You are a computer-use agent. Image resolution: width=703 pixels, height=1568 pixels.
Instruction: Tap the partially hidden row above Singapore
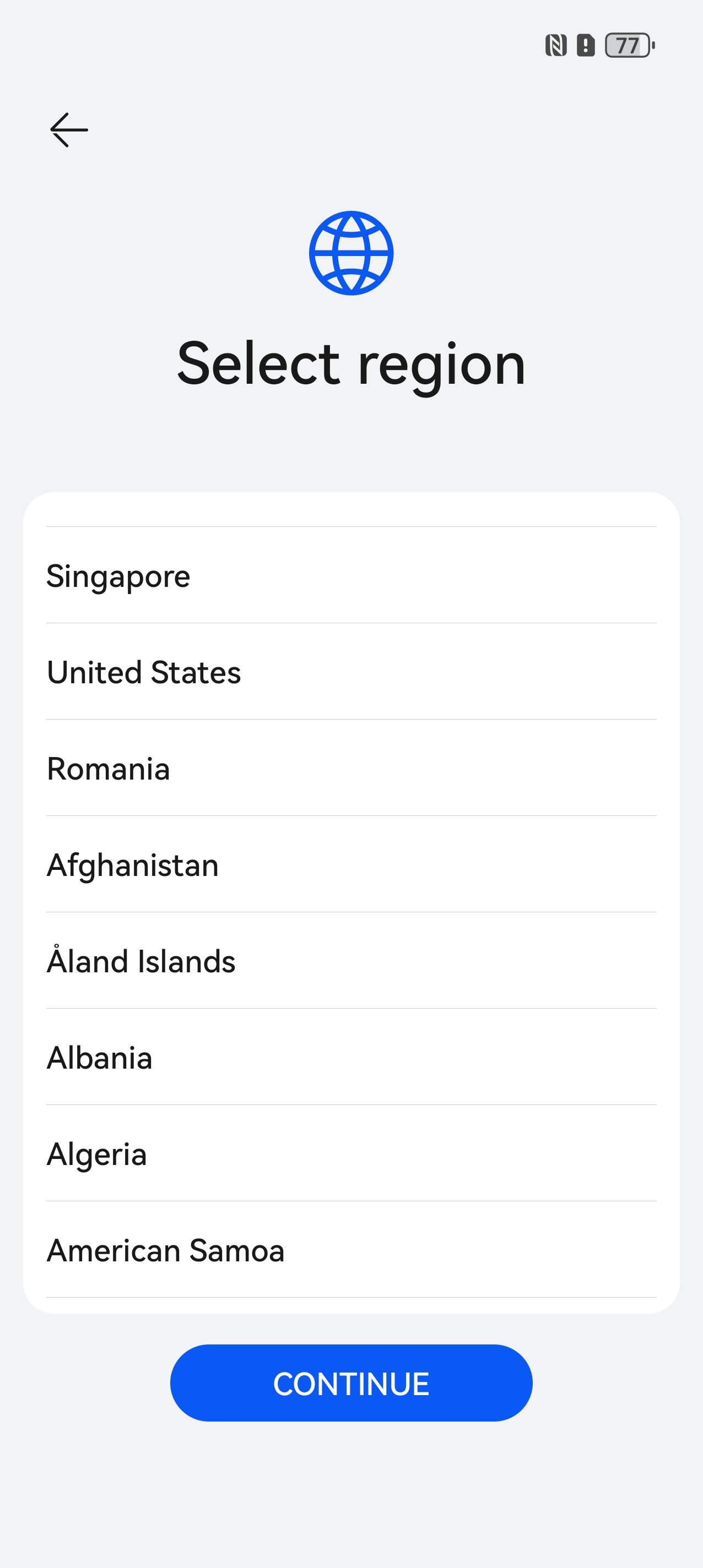[351, 510]
